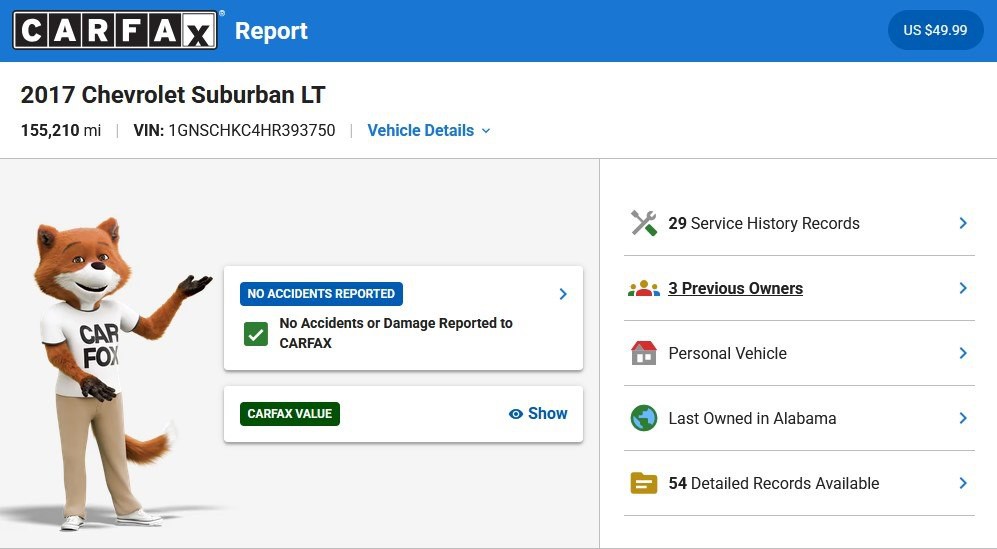Open the No Accidents Reported chevron
This screenshot has height=549, width=997.
point(563,294)
